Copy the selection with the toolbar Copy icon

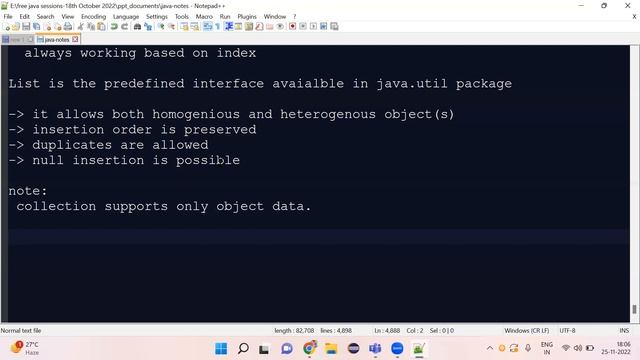[90, 27]
